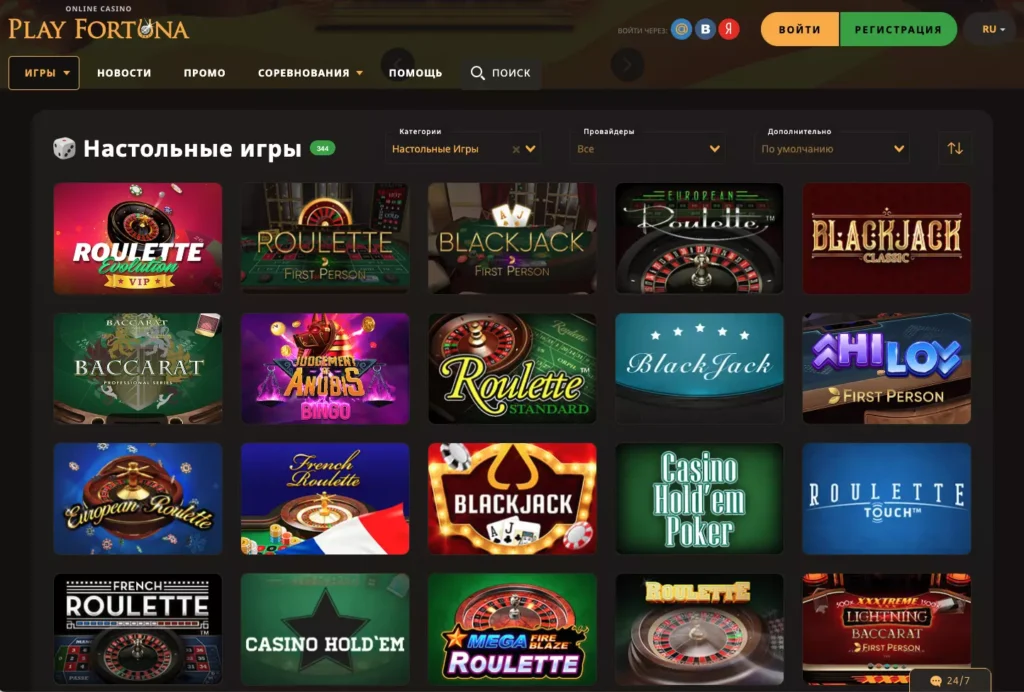Open the По умолчанию sorting dropdown
This screenshot has width=1024, height=692.
831,149
